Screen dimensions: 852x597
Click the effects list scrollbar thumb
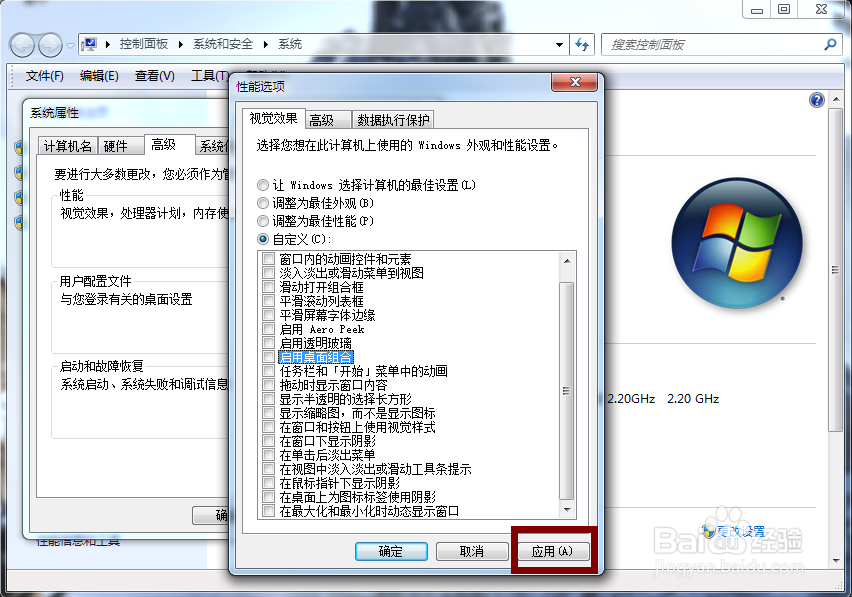coord(567,391)
